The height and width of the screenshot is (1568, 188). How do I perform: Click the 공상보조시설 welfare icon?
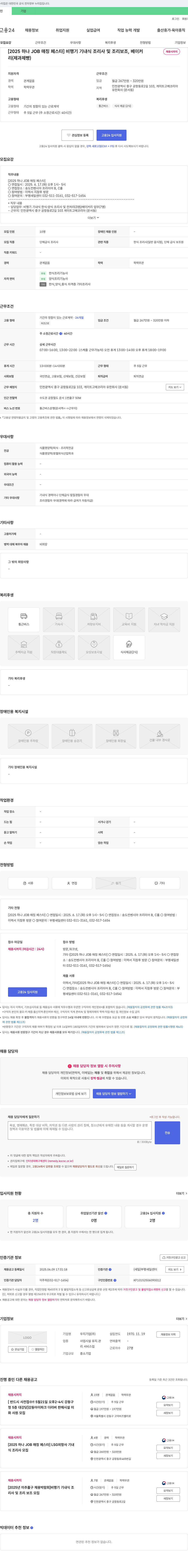(94, 648)
